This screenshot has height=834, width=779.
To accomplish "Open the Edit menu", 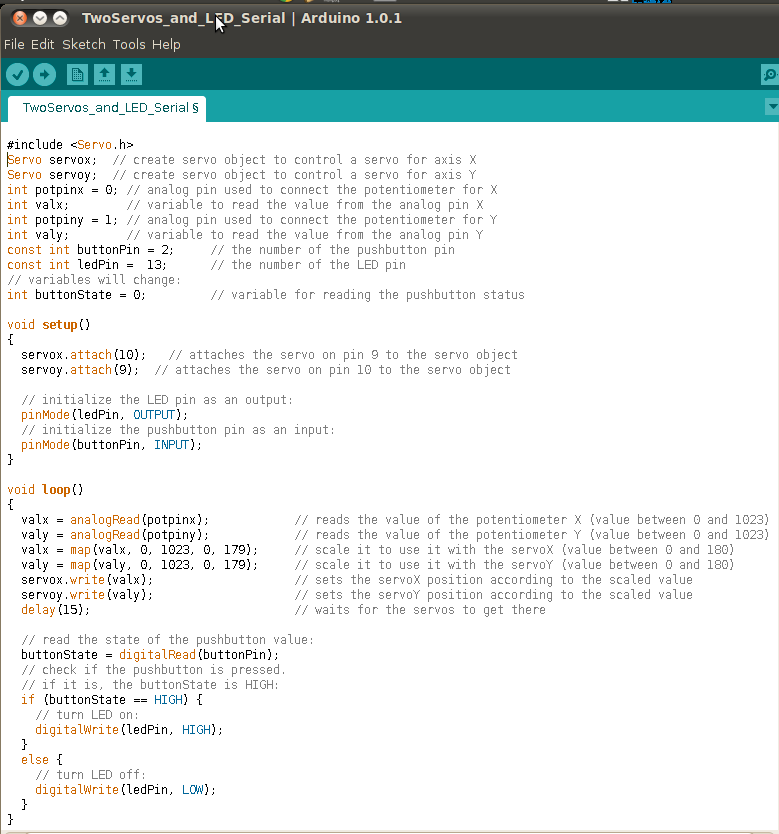I will (43, 45).
